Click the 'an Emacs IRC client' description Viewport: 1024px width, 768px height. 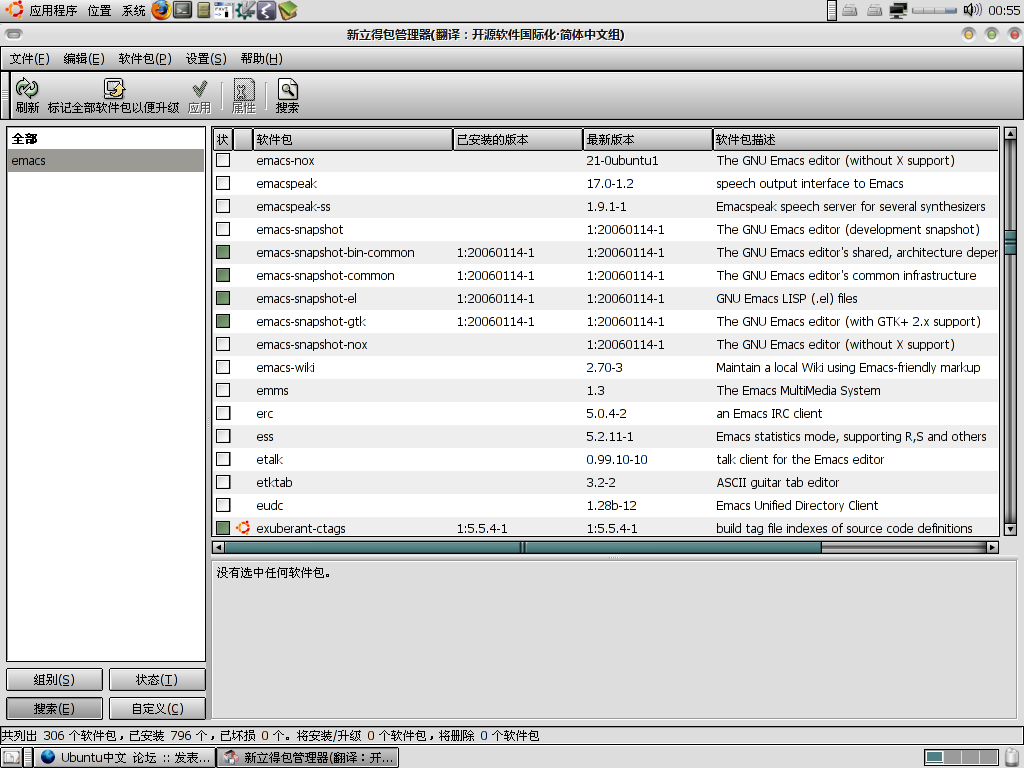[769, 413]
